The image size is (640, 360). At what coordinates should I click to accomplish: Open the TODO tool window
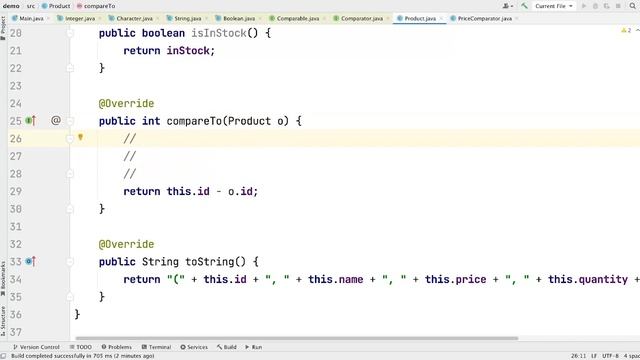tap(81, 347)
